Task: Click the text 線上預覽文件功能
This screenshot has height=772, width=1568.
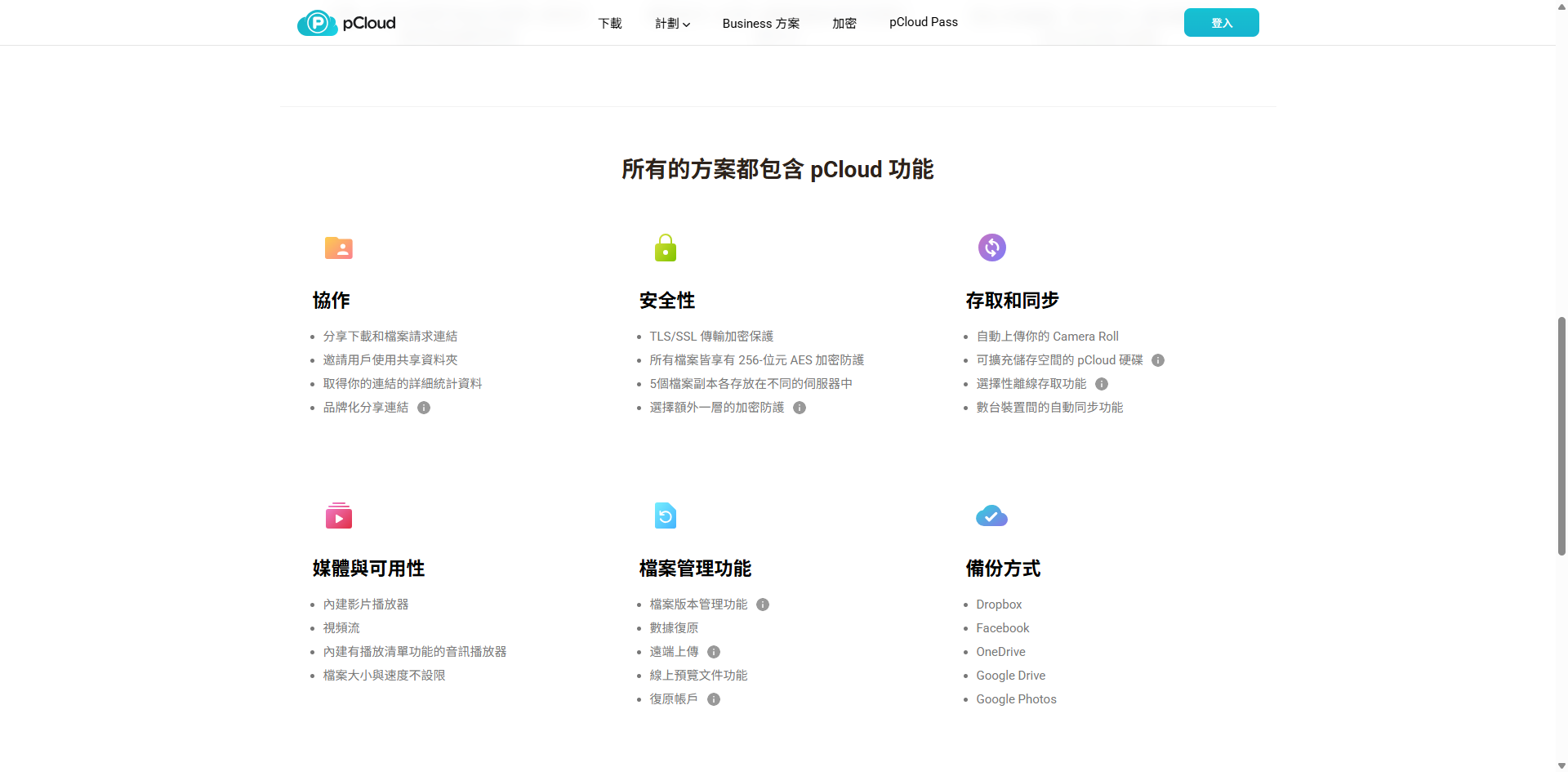Action: [x=698, y=676]
